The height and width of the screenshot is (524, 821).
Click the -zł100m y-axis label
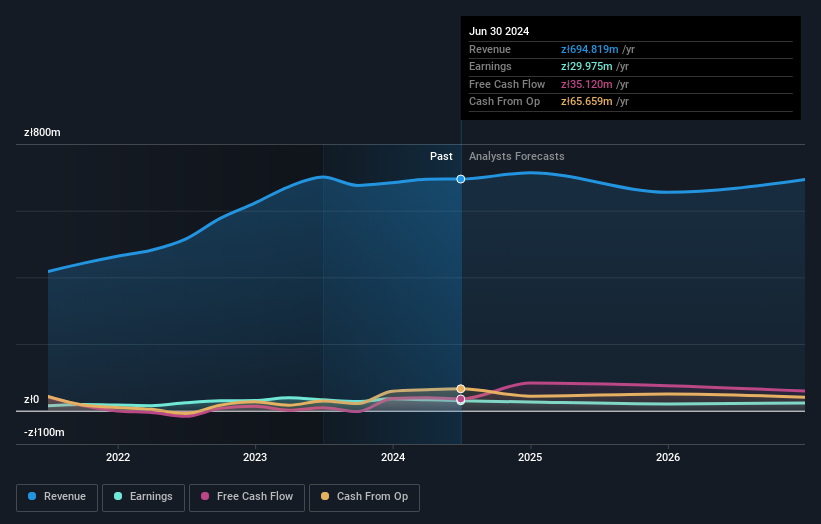click(44, 432)
